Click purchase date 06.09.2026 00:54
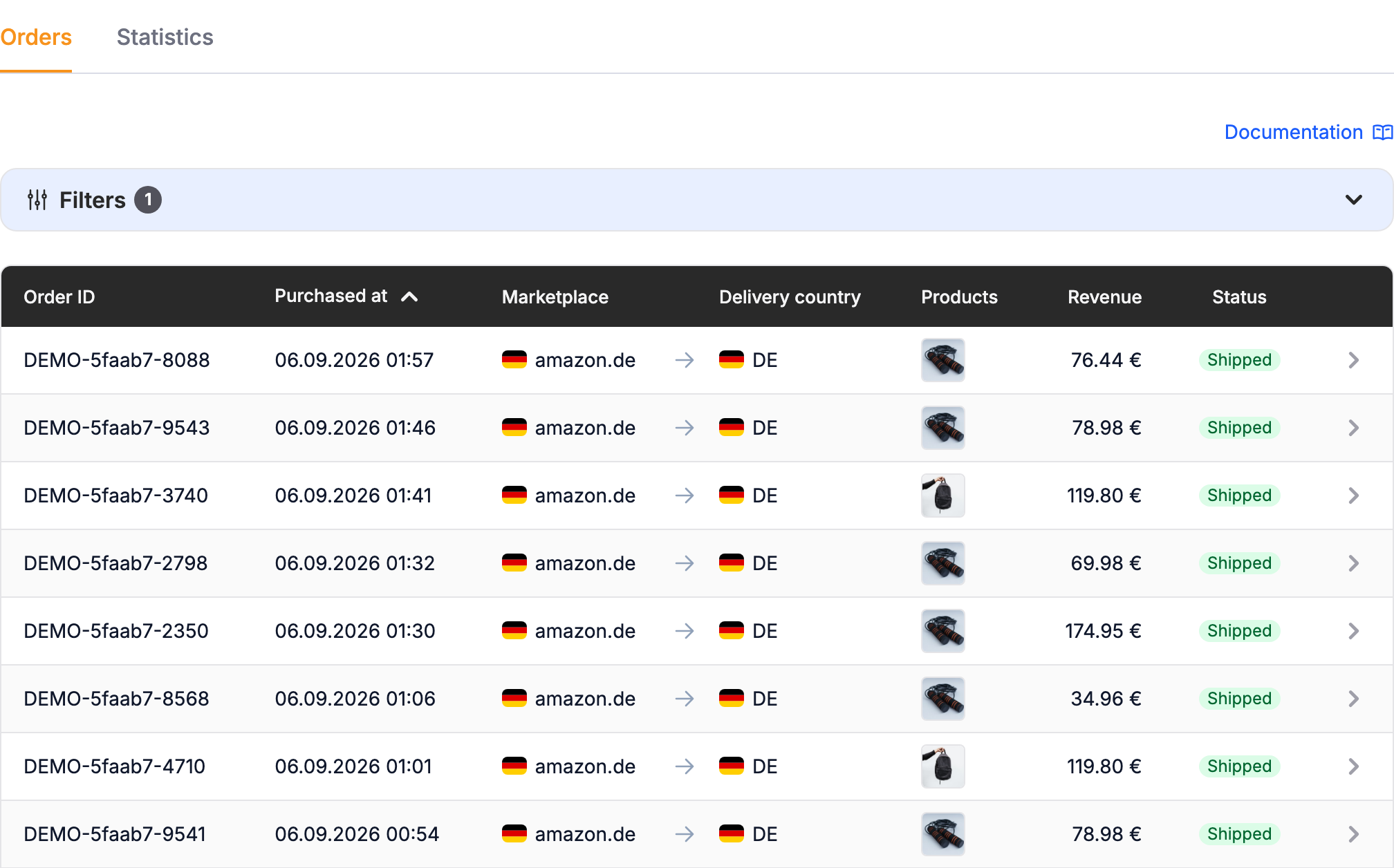Image resolution: width=1394 pixels, height=868 pixels. (x=357, y=834)
